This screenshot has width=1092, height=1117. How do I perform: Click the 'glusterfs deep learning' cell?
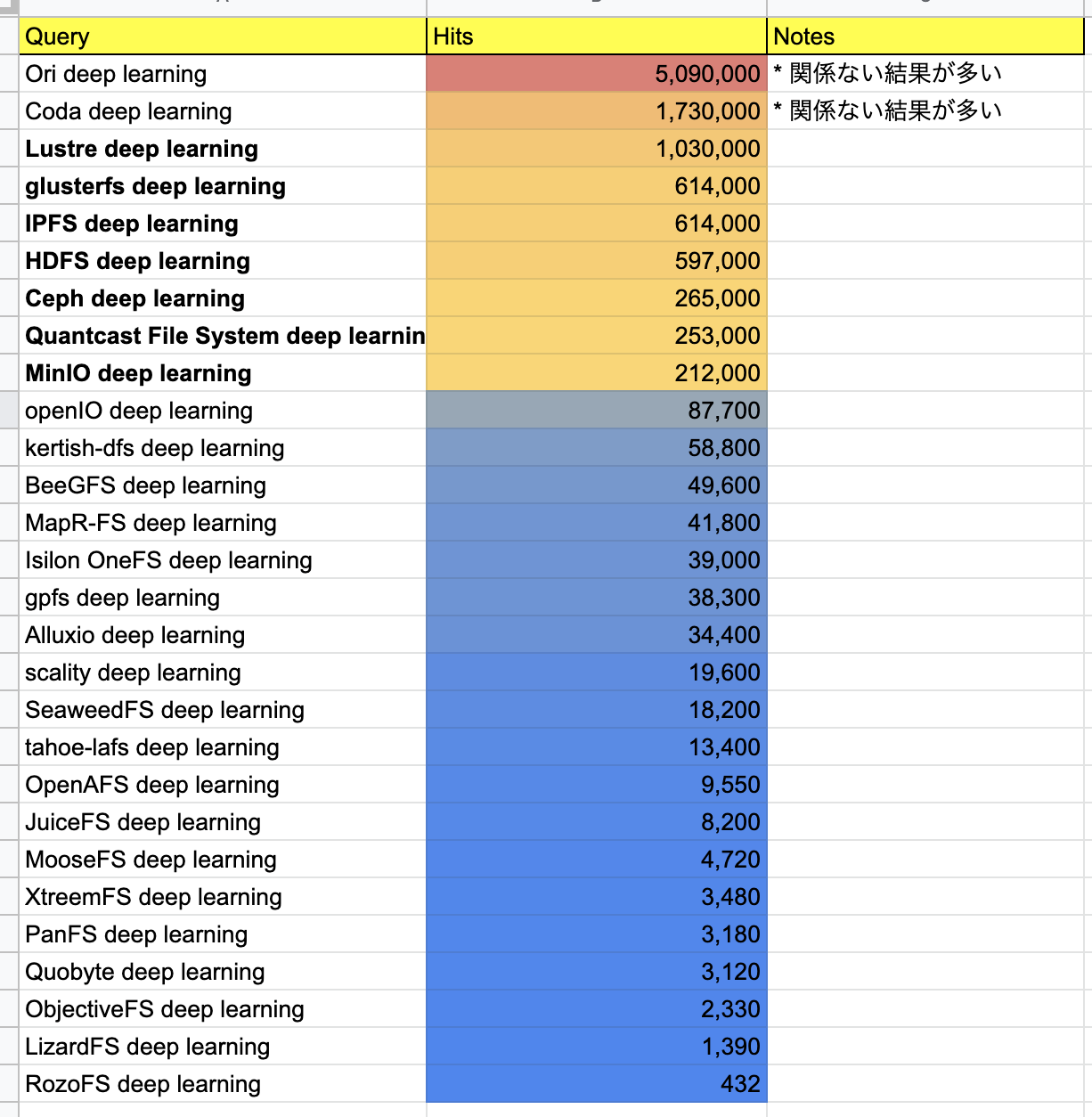coord(223,186)
